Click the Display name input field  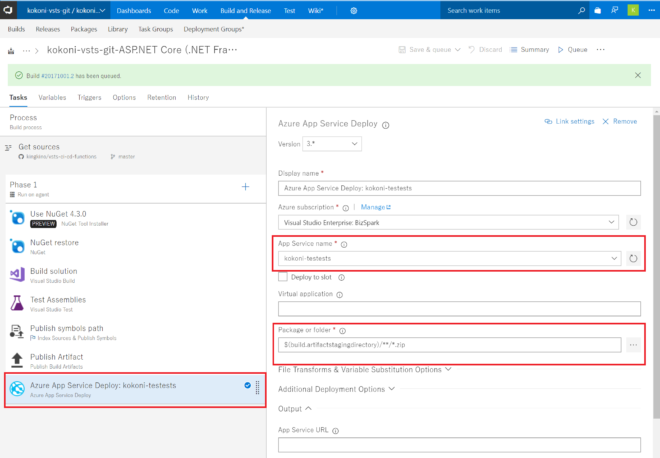point(459,188)
